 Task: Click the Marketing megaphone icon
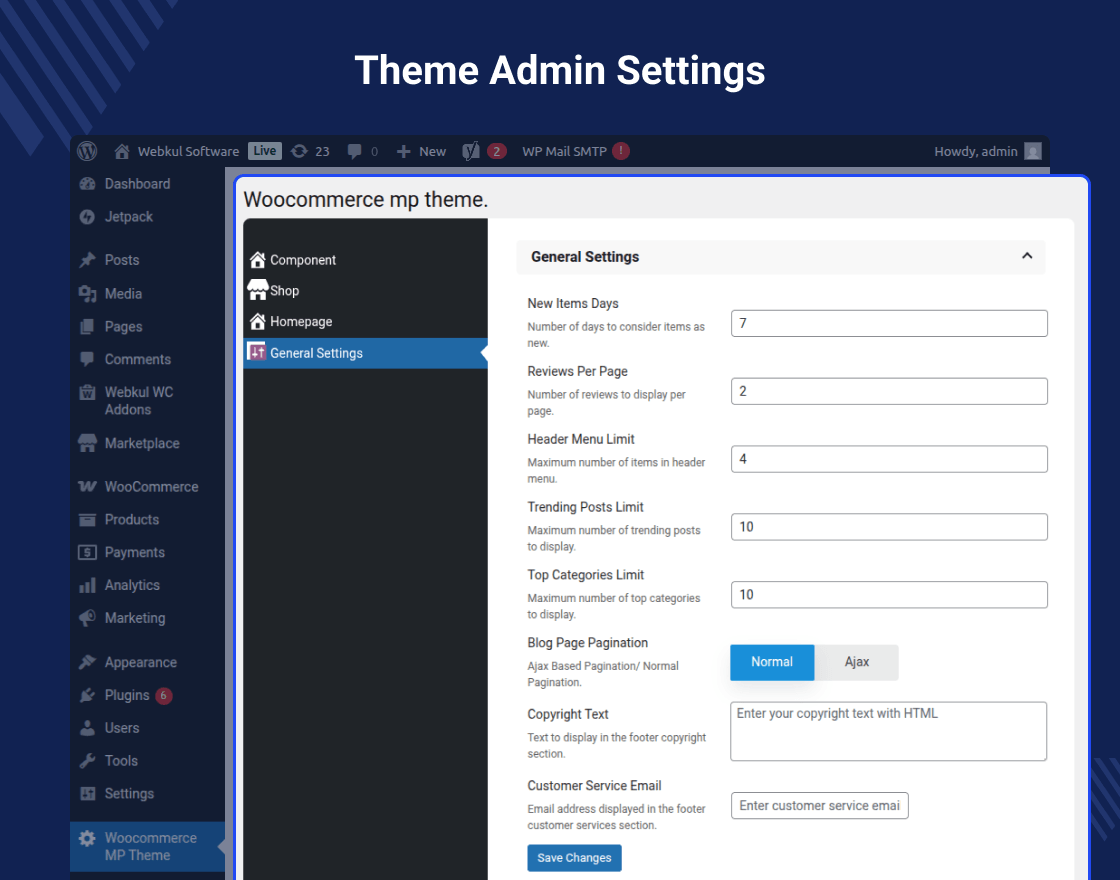tap(87, 618)
